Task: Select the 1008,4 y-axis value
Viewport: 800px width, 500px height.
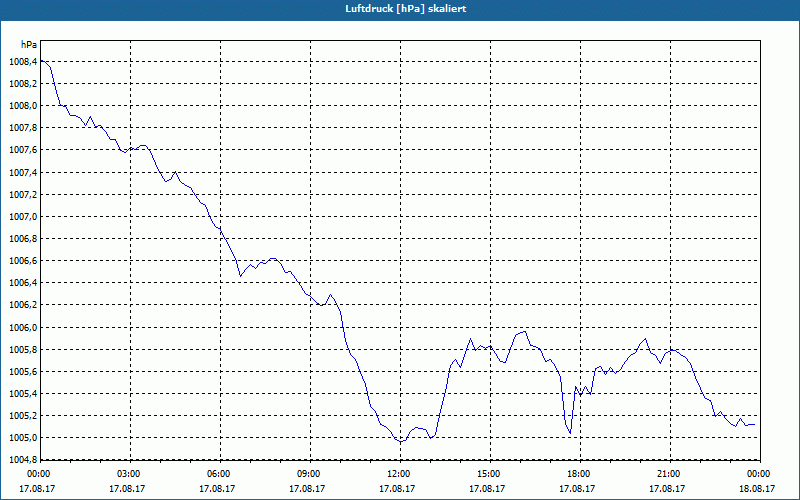Action: 23,62
